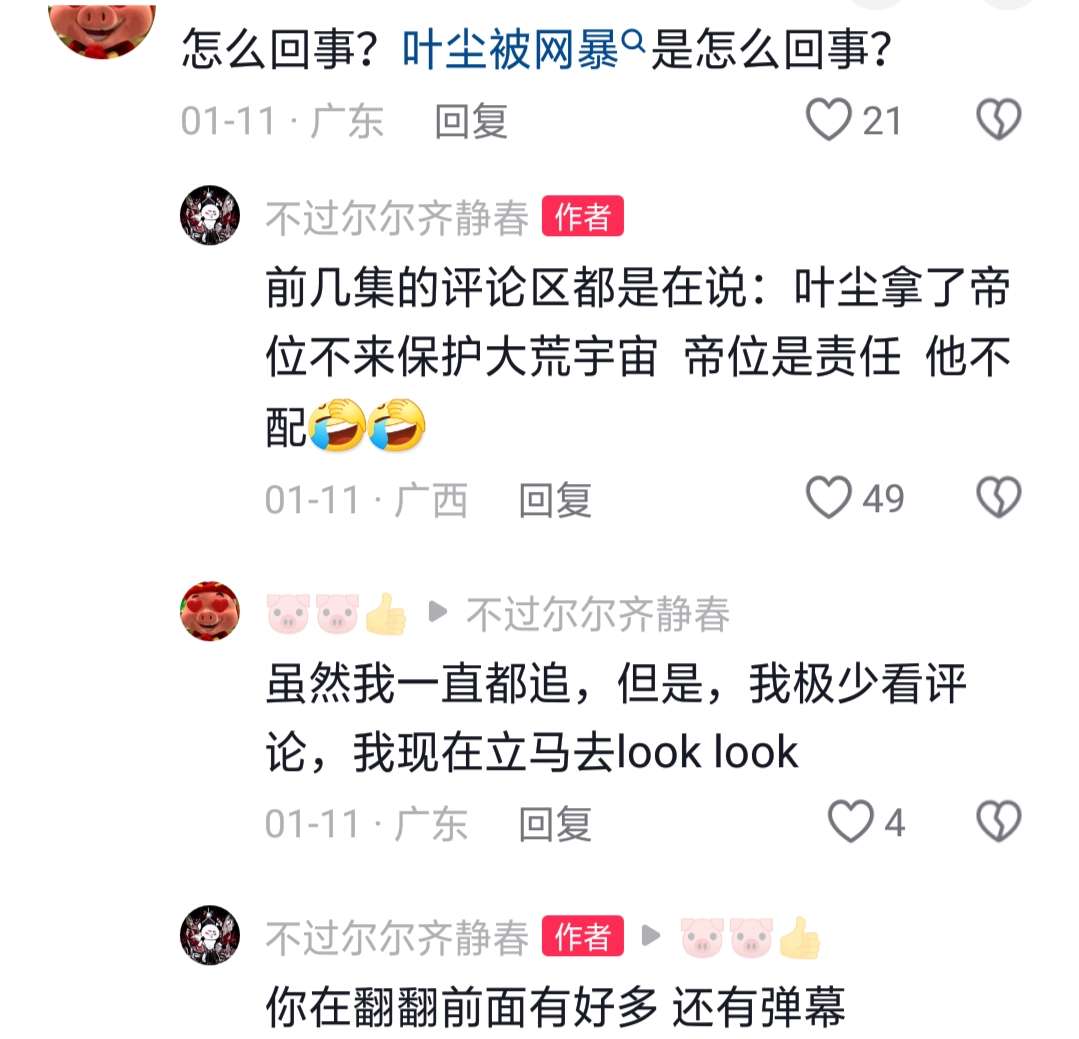Open the pig-face avatar at the top
Viewport: 1079px width, 1039px height.
tap(102, 28)
